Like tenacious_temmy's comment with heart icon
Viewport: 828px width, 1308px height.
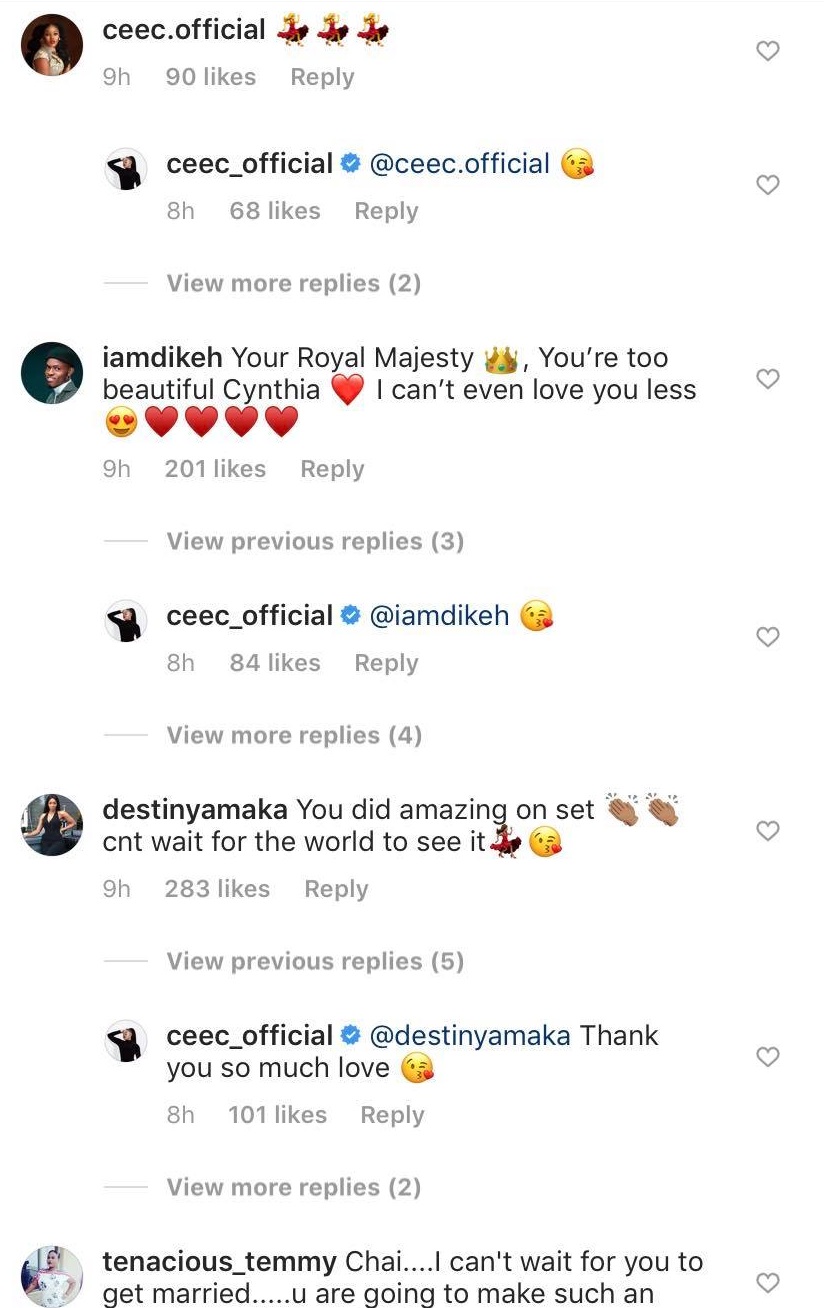(767, 1283)
